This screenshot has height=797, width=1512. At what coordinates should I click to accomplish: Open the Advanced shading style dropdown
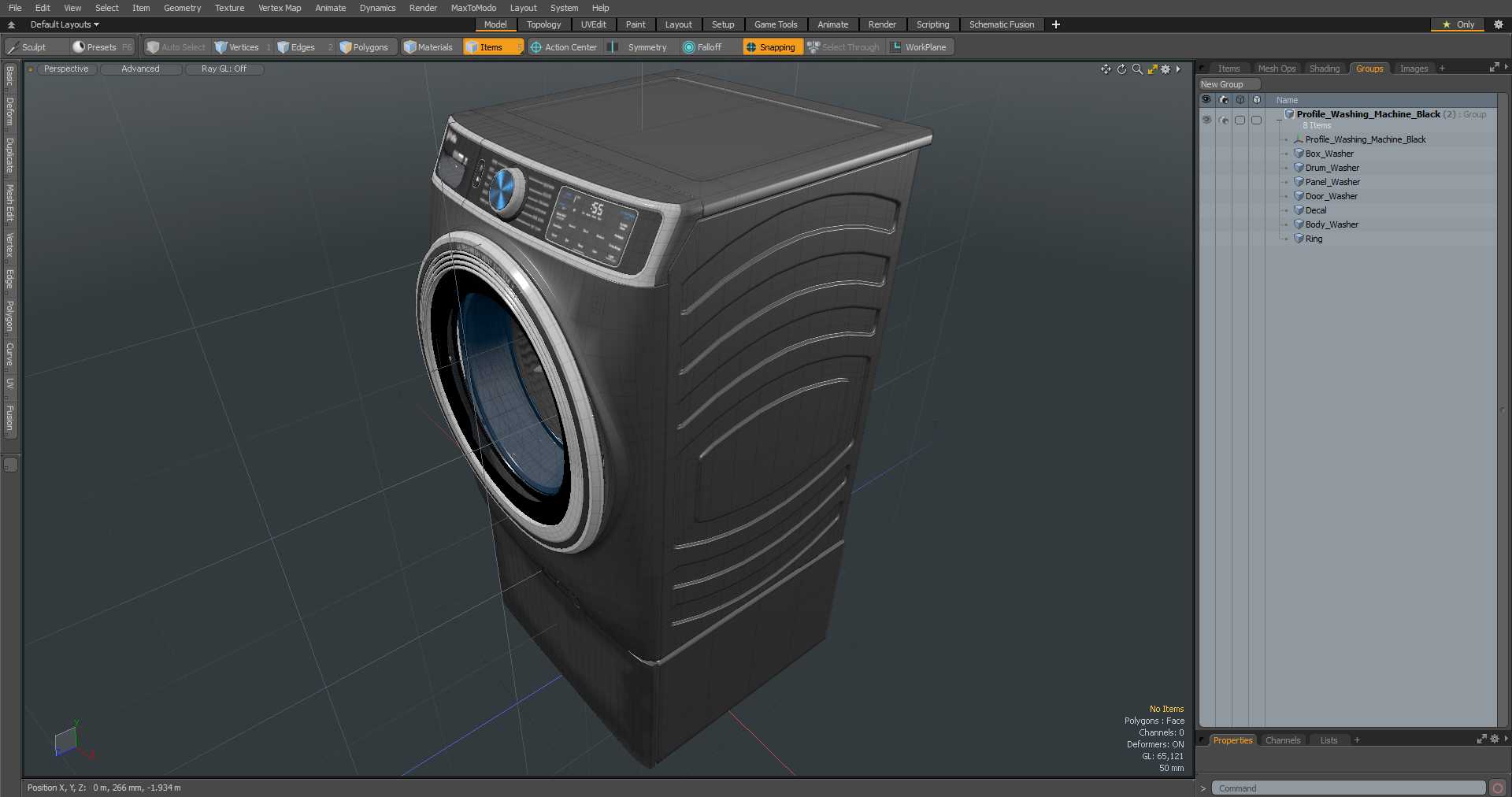(x=140, y=69)
